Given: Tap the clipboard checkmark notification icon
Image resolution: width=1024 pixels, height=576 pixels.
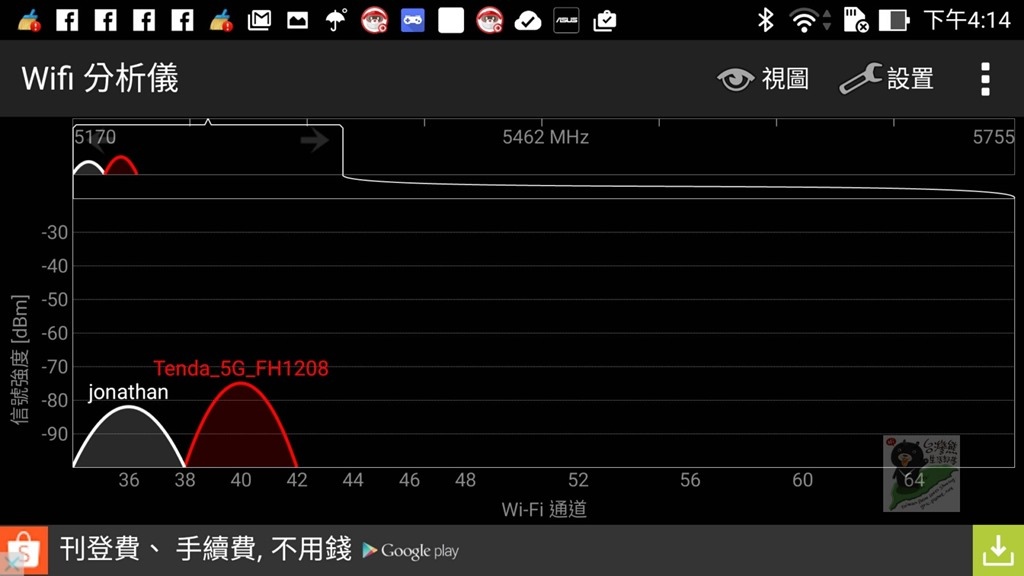Looking at the screenshot, I should tap(605, 21).
